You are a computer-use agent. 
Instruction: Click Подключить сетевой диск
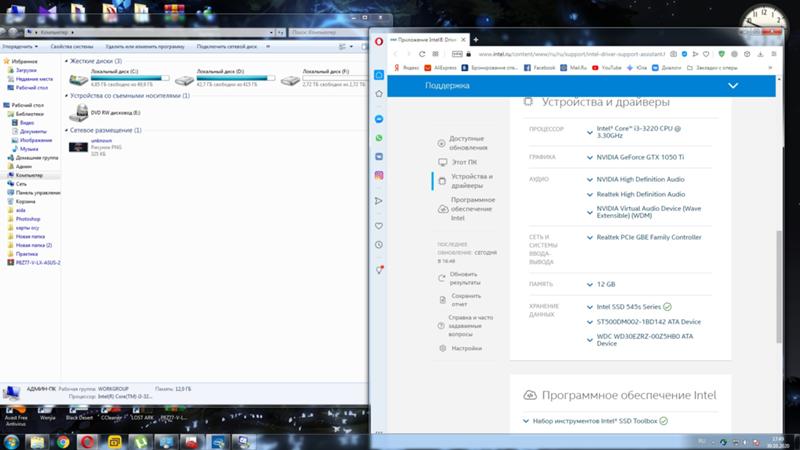(227, 46)
